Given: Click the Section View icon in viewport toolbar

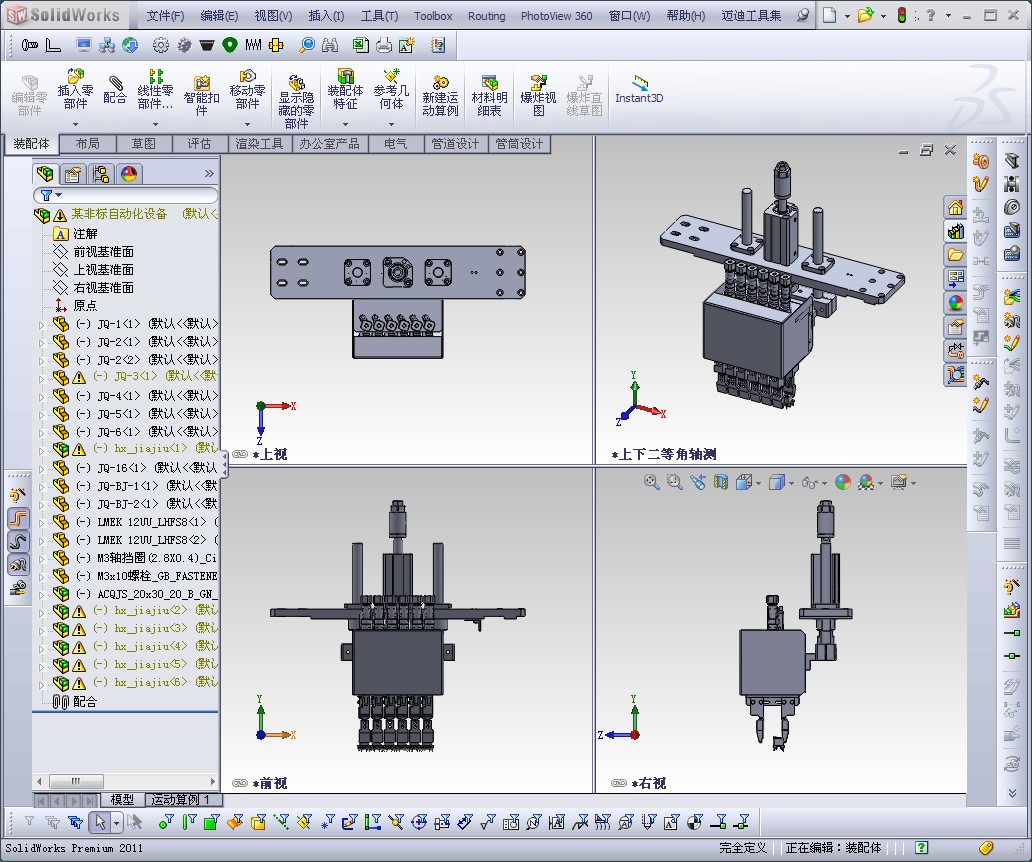Looking at the screenshot, I should pyautogui.click(x=721, y=482).
